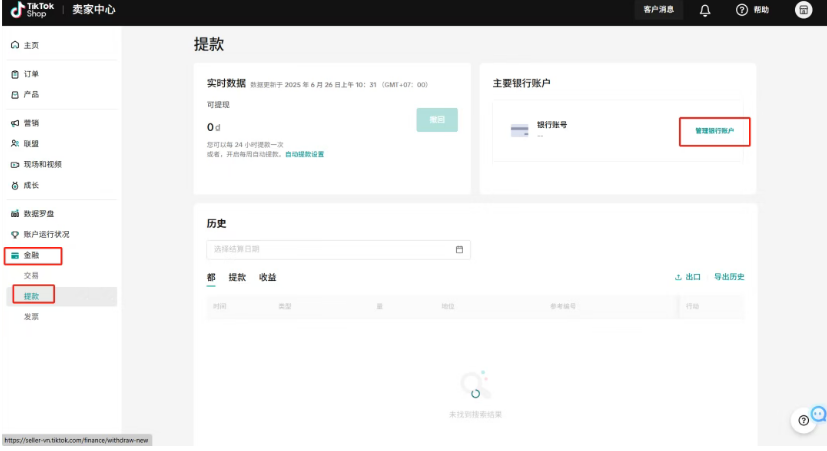
Task: Open 联盟 in sidebar
Action: click(31, 143)
